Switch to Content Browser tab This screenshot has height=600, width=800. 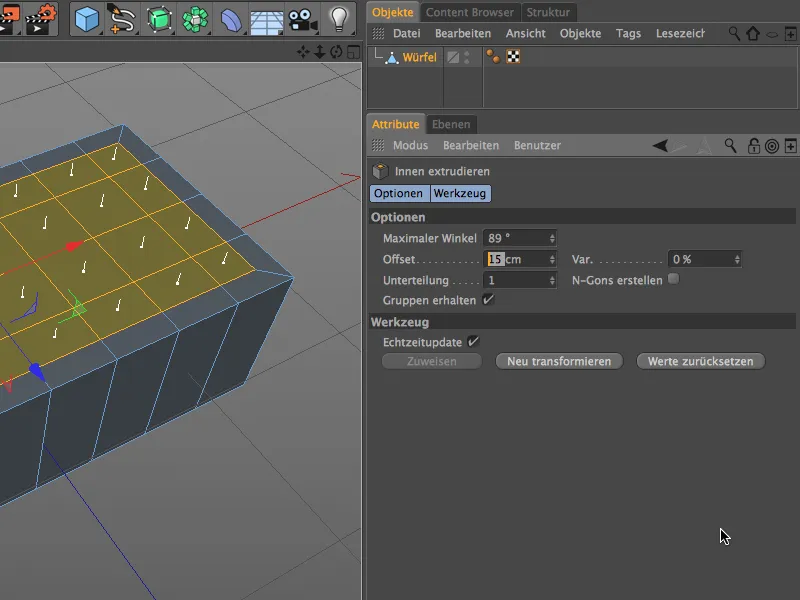coord(469,12)
